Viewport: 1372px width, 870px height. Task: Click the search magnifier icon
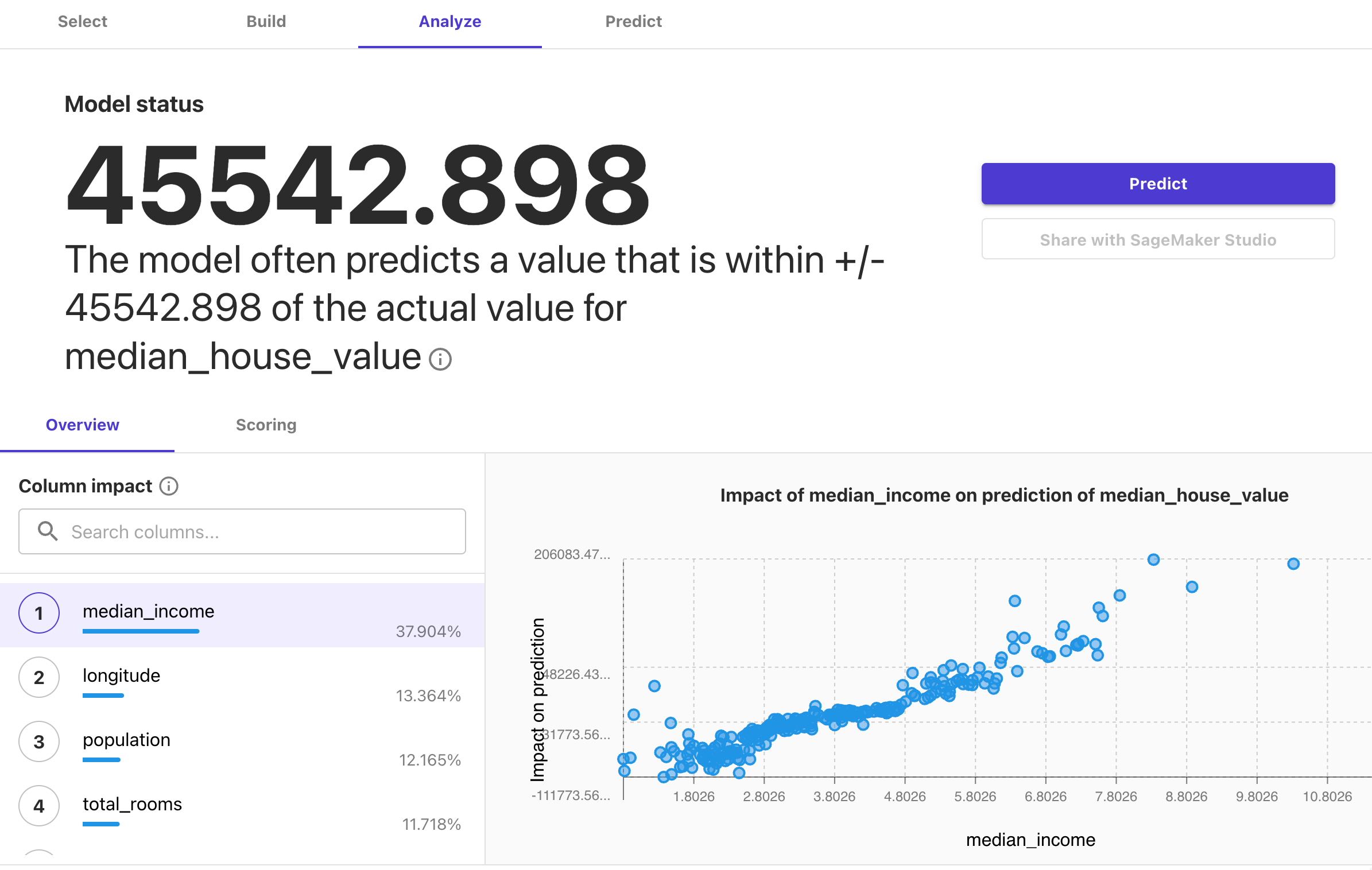(48, 531)
